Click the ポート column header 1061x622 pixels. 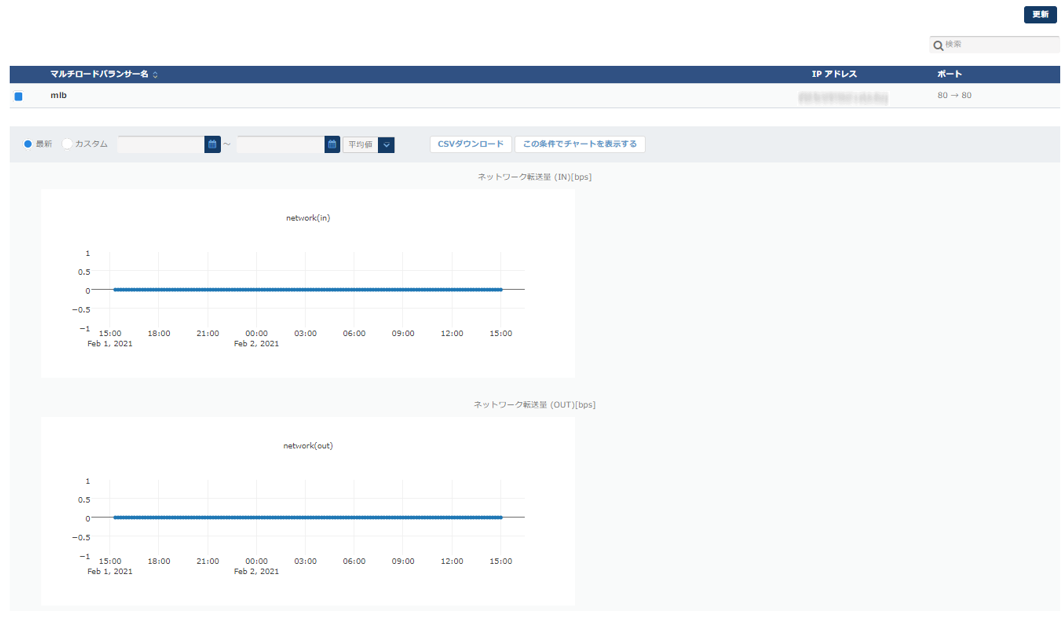pos(949,75)
